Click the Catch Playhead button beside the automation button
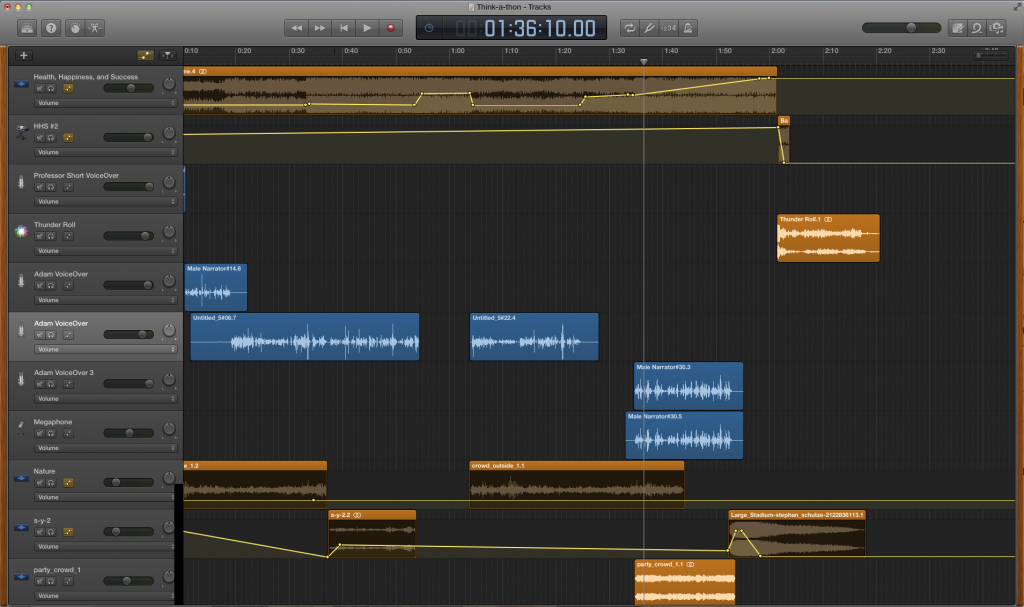The image size is (1024, 607). pyautogui.click(x=168, y=56)
